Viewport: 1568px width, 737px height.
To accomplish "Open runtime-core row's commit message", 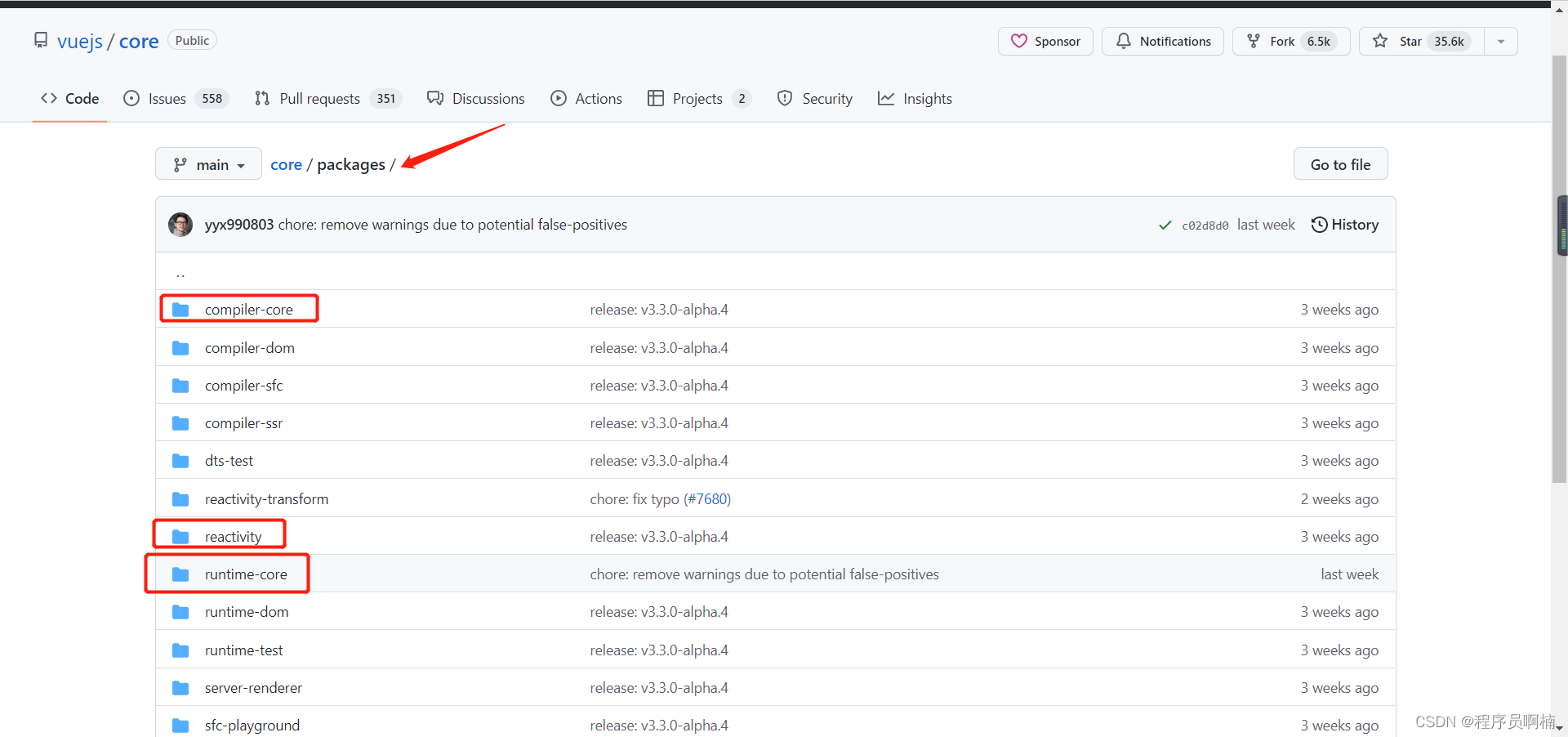I will coord(764,574).
